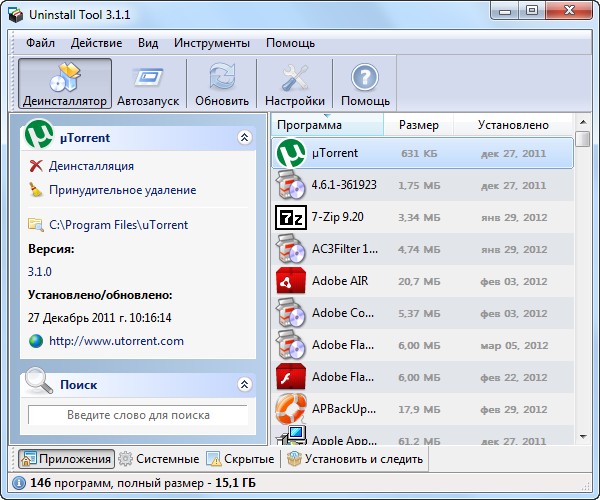Switch to the Системные tab
Image resolution: width=600 pixels, height=500 pixels.
pyautogui.click(x=158, y=459)
